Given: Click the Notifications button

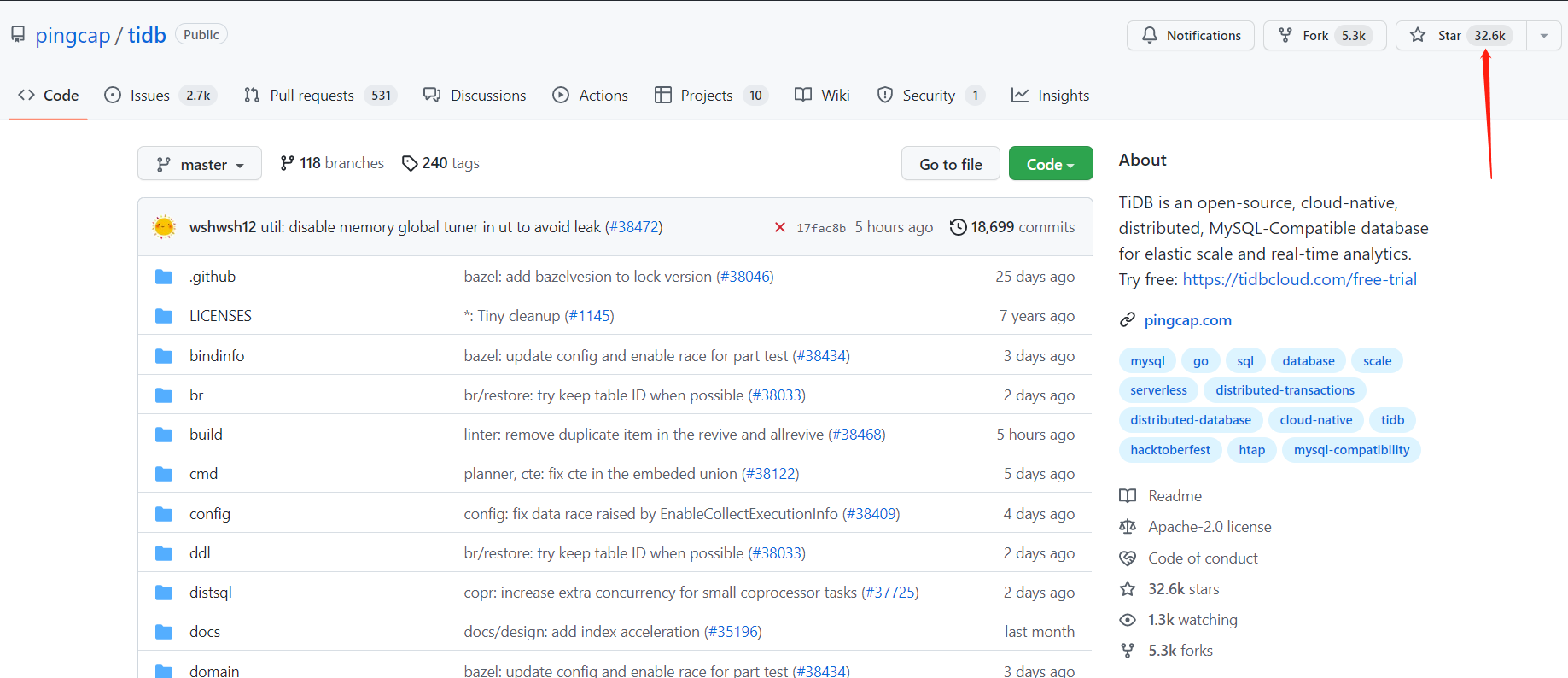Looking at the screenshot, I should point(1191,36).
